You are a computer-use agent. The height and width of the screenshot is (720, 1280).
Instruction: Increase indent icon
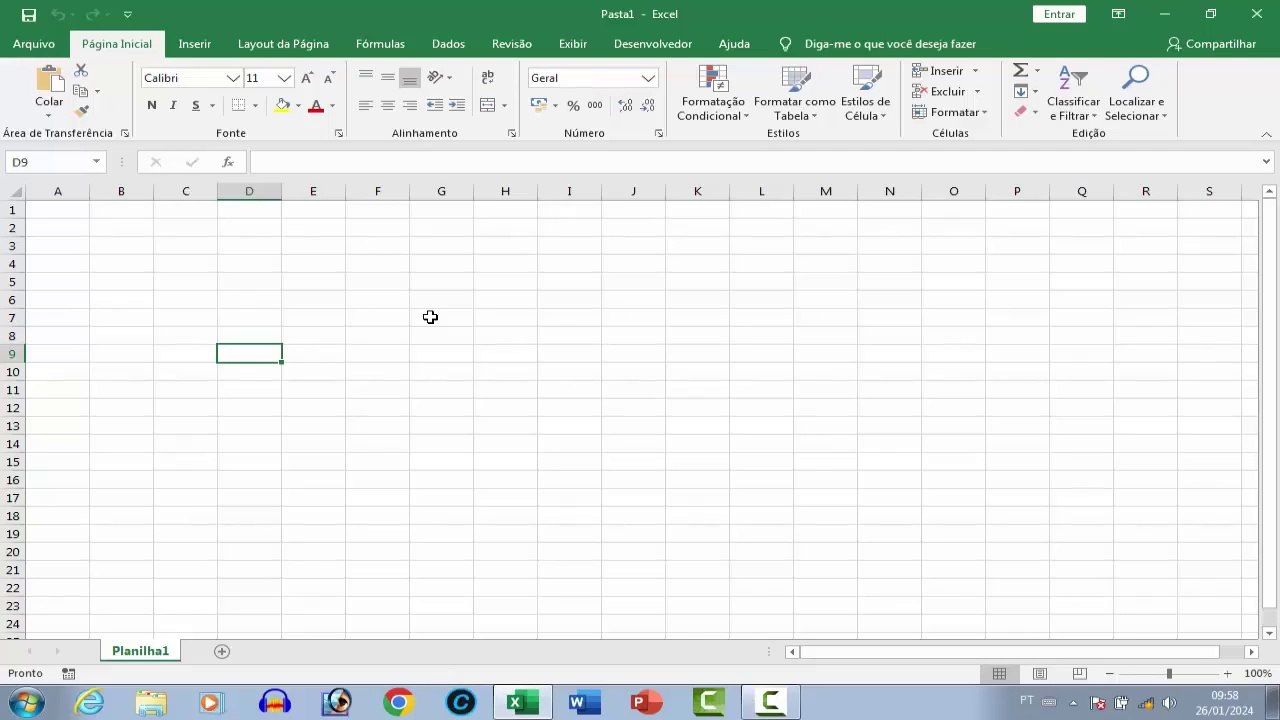click(x=457, y=105)
